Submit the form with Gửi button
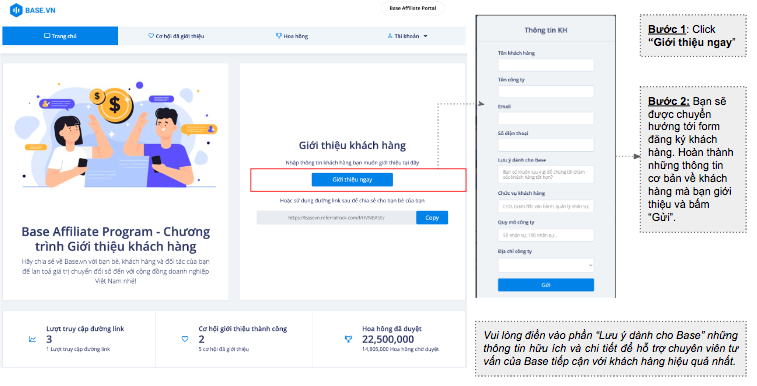This screenshot has width=757, height=386. coord(546,285)
